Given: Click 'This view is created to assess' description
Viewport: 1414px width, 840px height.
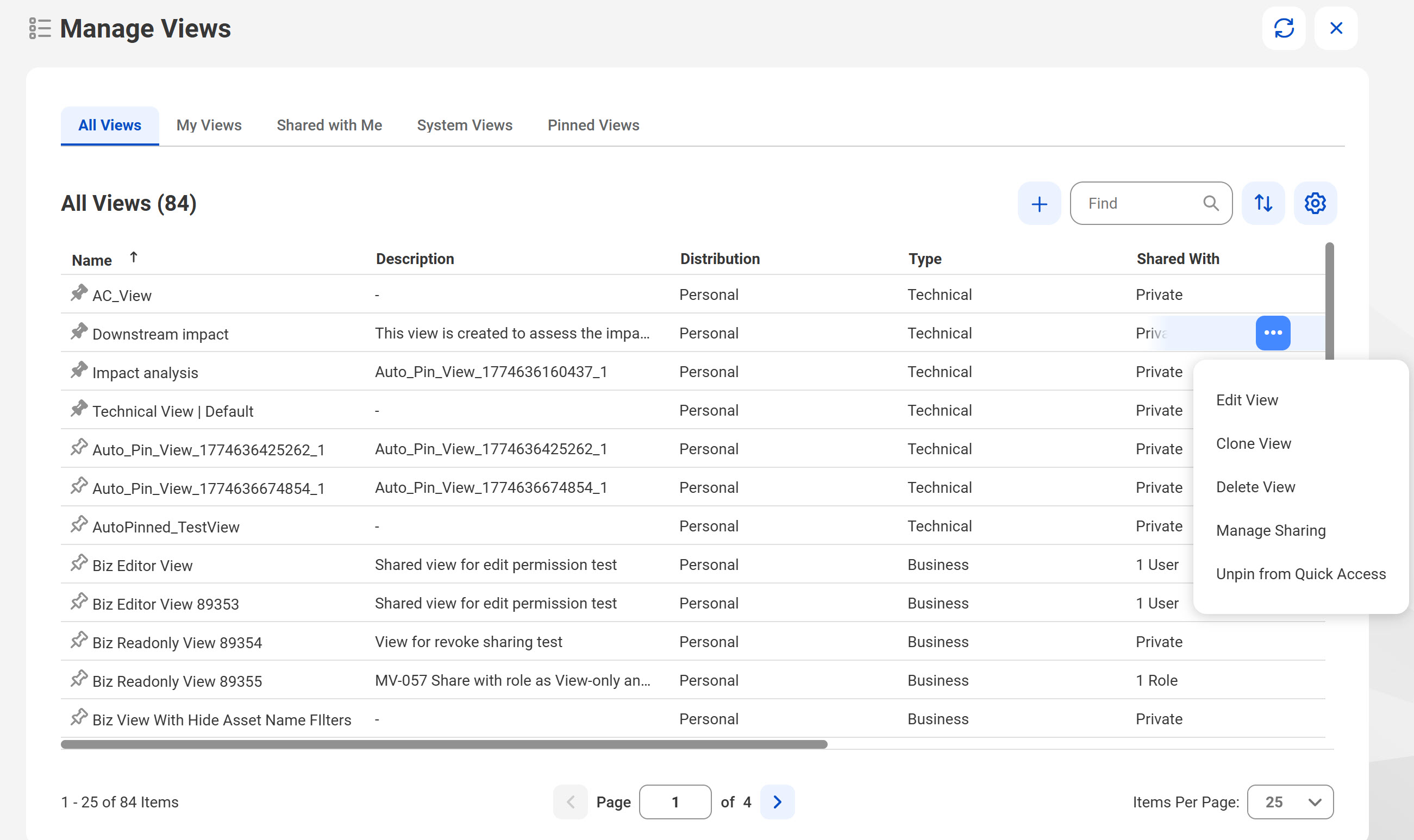Looking at the screenshot, I should [512, 334].
